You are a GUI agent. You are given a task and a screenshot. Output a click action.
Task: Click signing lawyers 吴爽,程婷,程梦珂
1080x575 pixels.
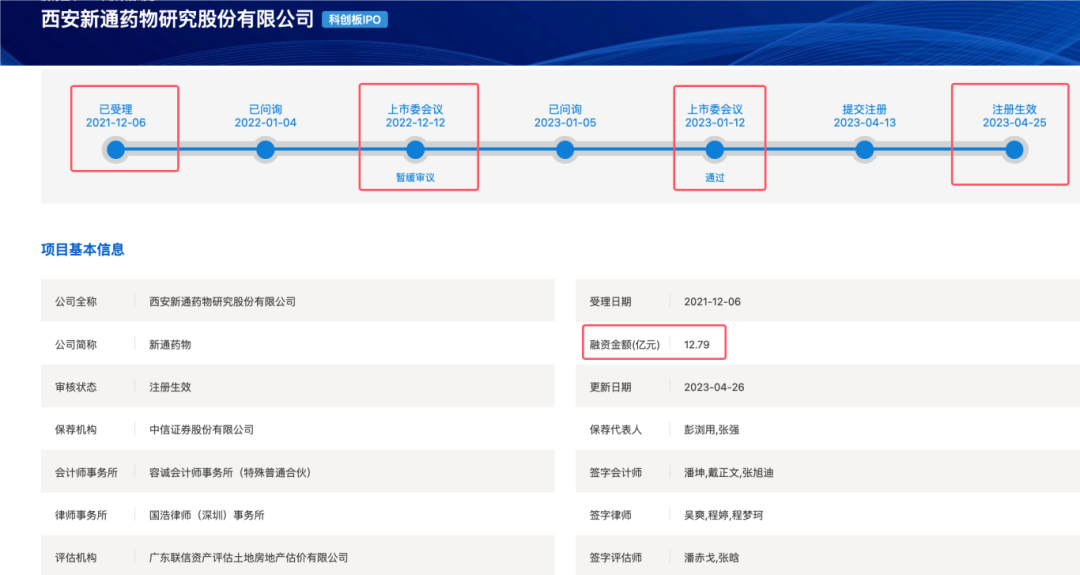pyautogui.click(x=723, y=515)
